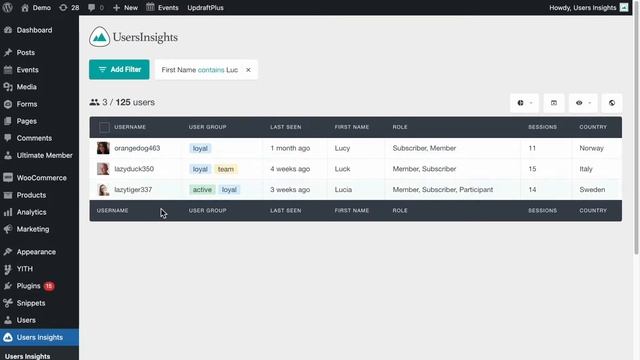Open Dashboard in the sidebar
640x360 pixels.
click(34, 30)
